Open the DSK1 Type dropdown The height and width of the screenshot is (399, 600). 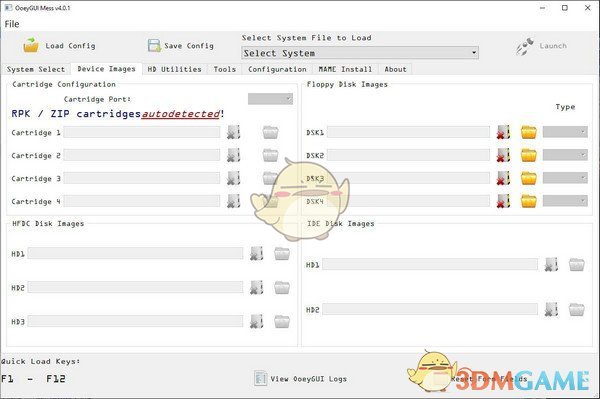pos(565,132)
